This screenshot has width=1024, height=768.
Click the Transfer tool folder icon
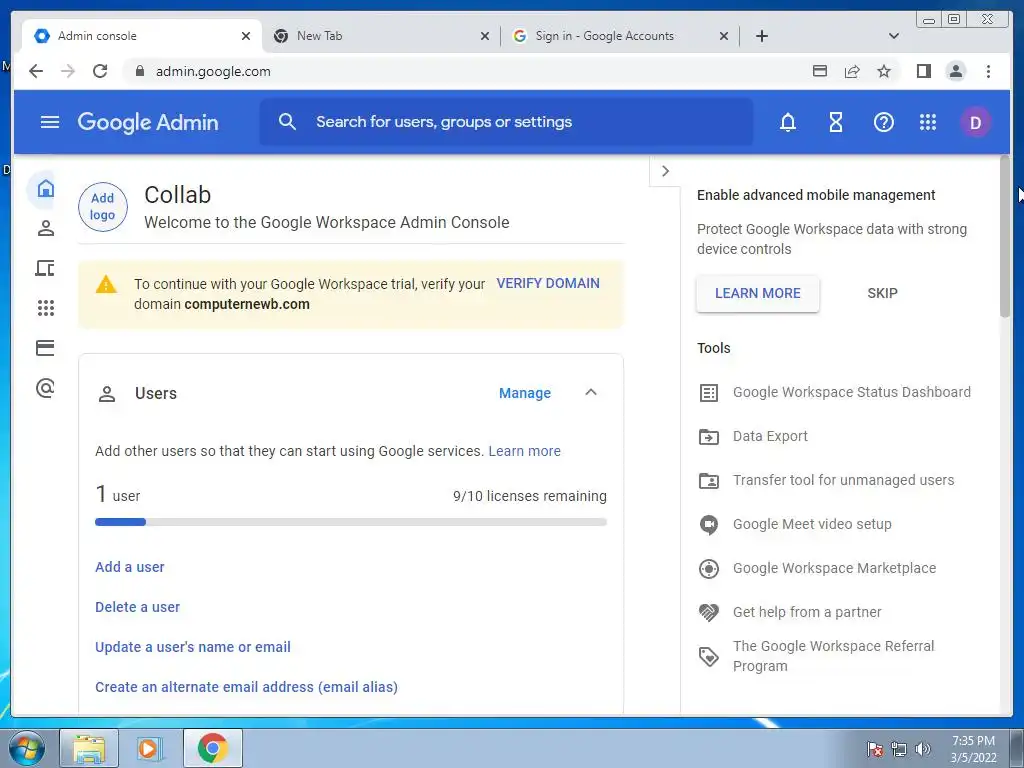click(709, 481)
